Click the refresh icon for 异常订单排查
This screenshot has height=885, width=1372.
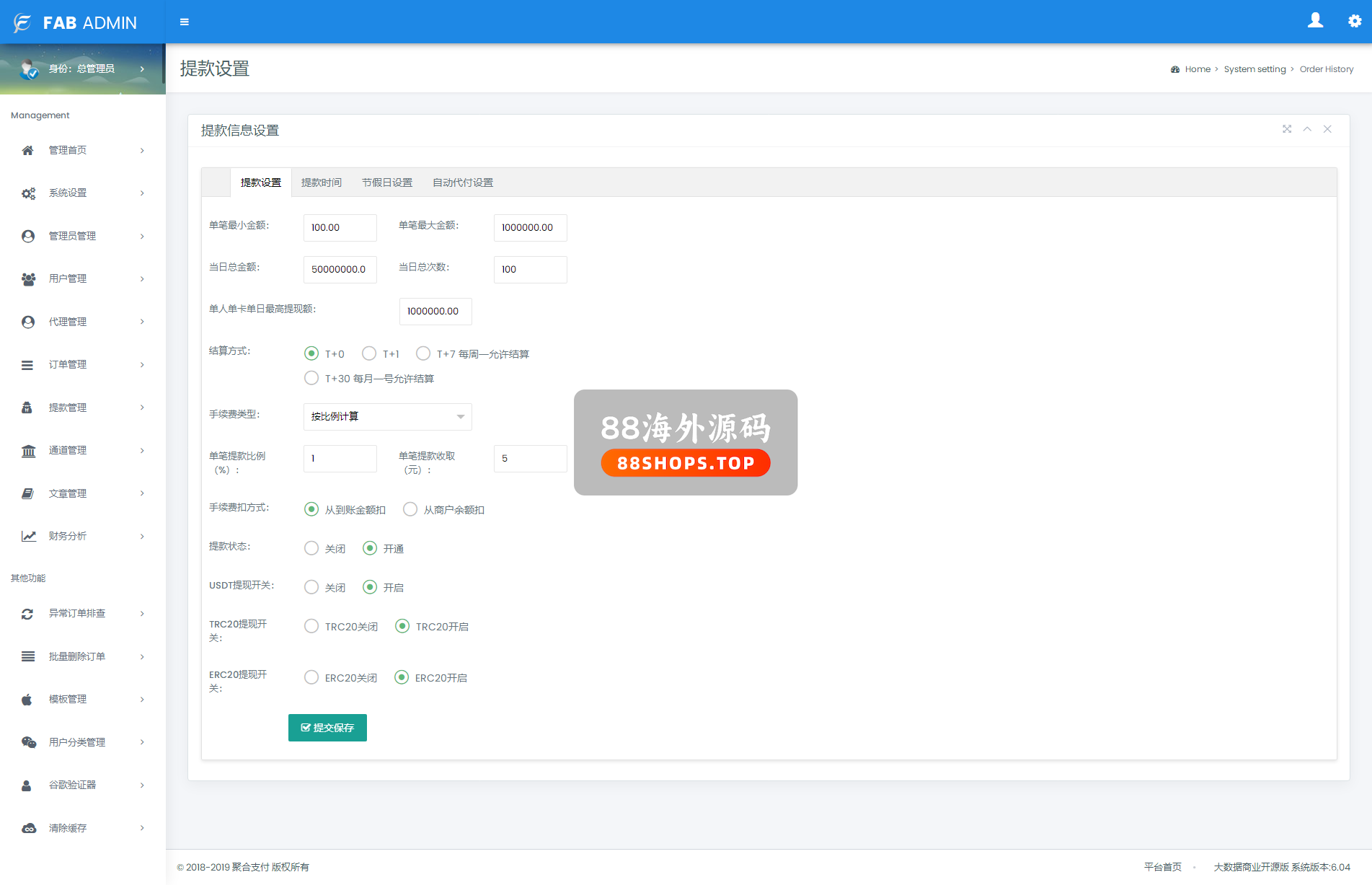tap(28, 614)
